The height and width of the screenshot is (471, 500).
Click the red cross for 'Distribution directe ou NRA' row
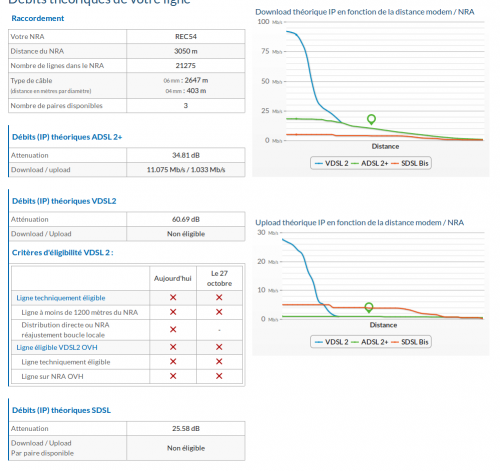173,330
